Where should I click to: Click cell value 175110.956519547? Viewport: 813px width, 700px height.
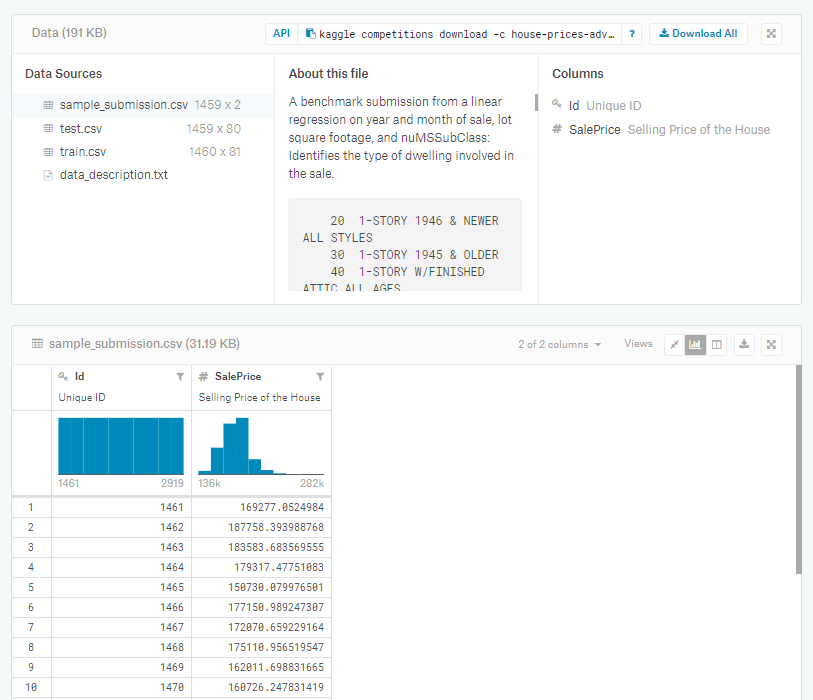coord(276,647)
